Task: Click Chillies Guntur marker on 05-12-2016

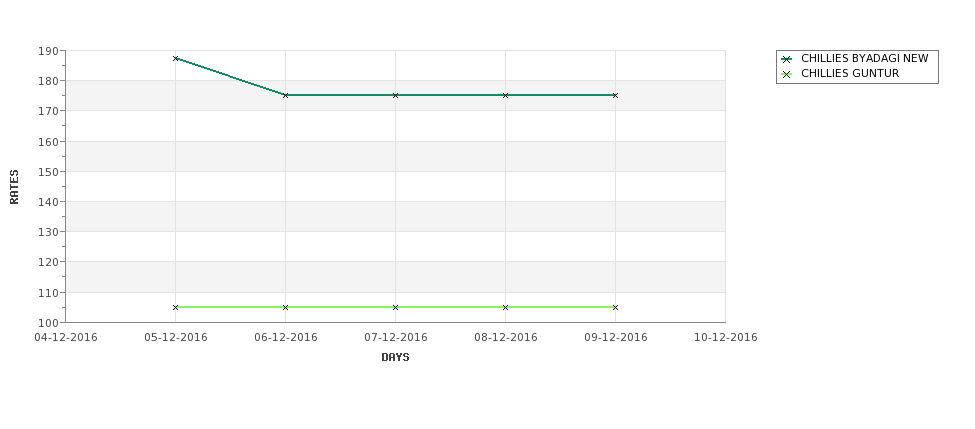Action: tap(175, 307)
